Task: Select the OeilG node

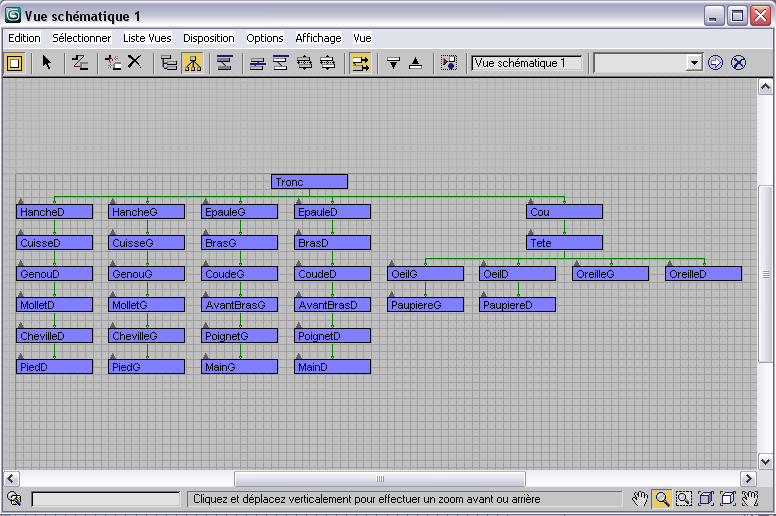Action: point(426,274)
